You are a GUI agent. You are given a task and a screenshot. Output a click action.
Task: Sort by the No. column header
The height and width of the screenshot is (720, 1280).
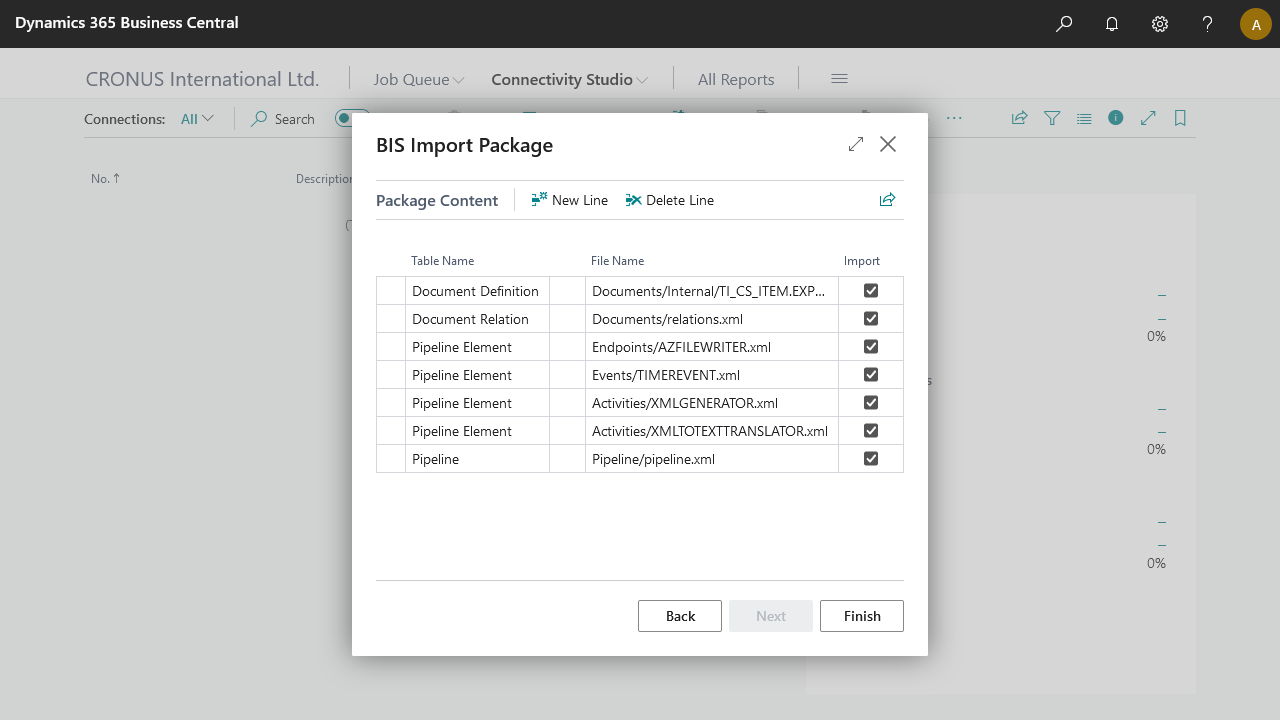pyautogui.click(x=105, y=179)
